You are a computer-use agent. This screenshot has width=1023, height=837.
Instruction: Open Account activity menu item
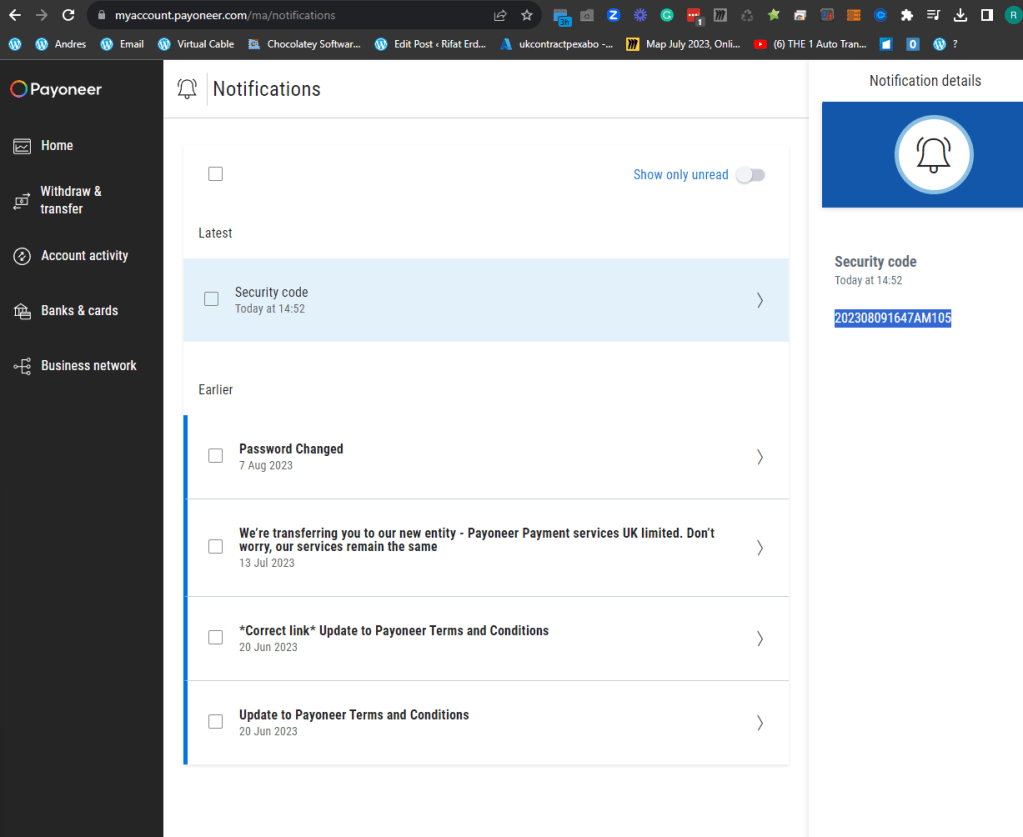[85, 256]
